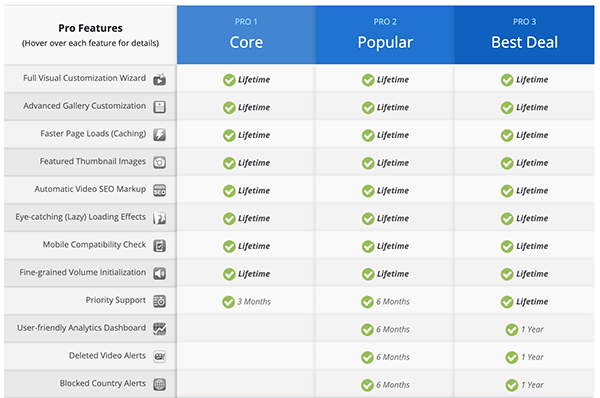
Task: Click Core 'Lifetime' in Advanced Gallery Customization row
Action: coord(254,107)
